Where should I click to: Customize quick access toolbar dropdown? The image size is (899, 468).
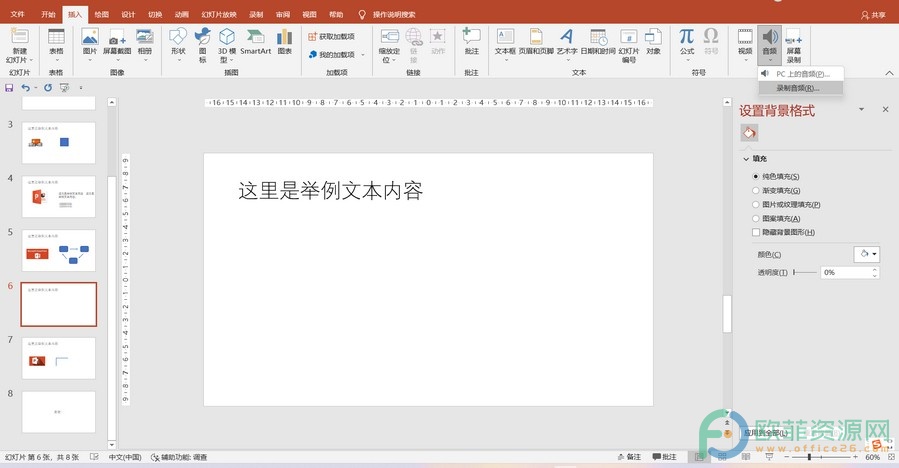click(x=81, y=88)
